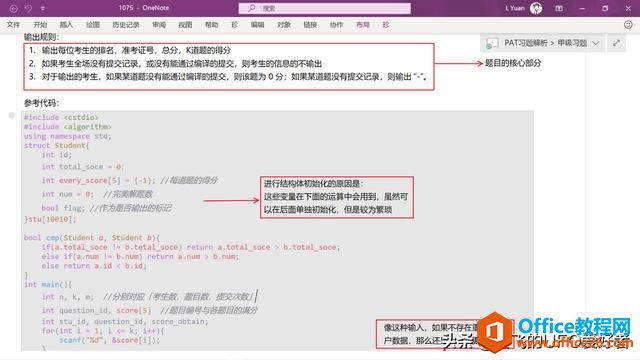Screen dimensions: 640x360
Task: Click the using namespace std; line
Action: coord(67,136)
